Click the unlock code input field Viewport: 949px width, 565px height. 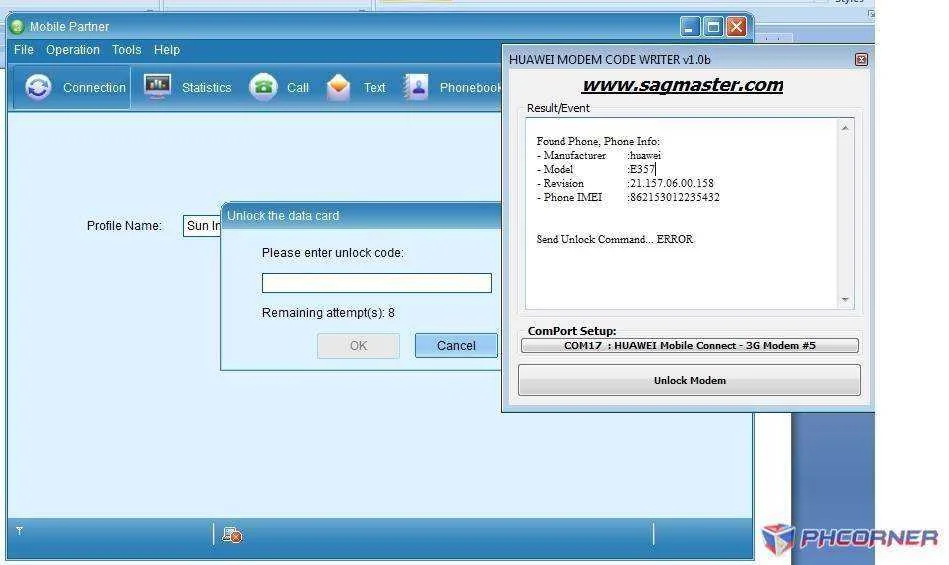pos(376,282)
